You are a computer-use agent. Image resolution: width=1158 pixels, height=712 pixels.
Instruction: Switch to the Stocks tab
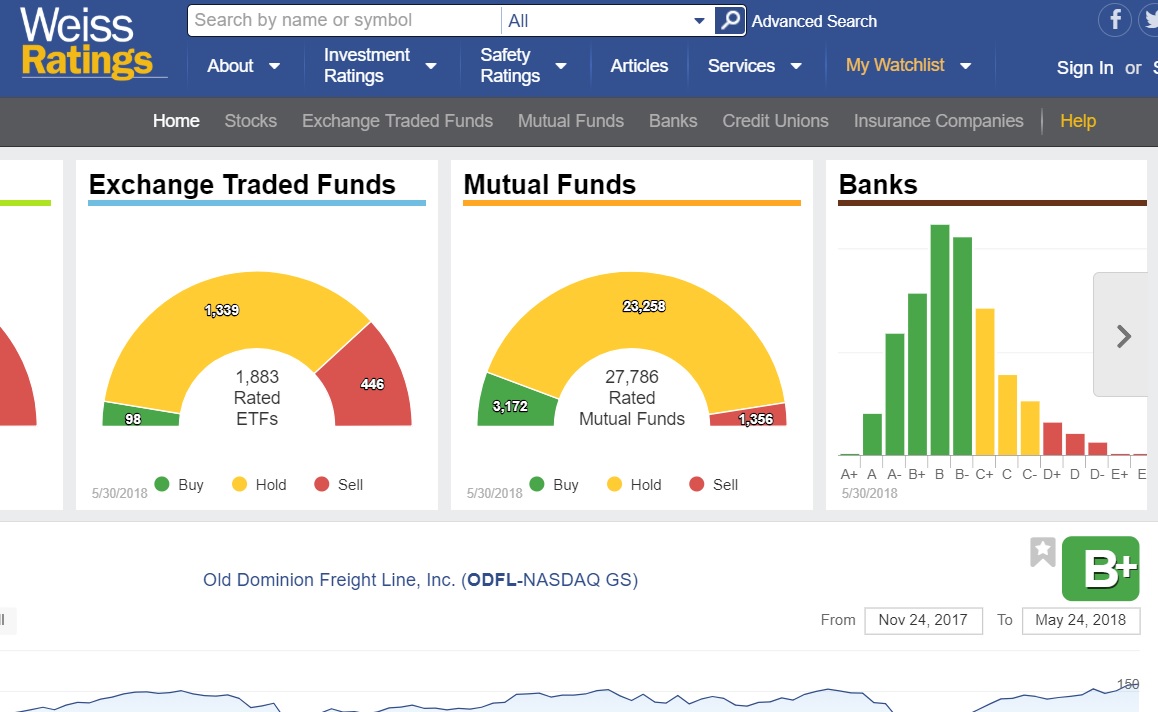[x=250, y=121]
